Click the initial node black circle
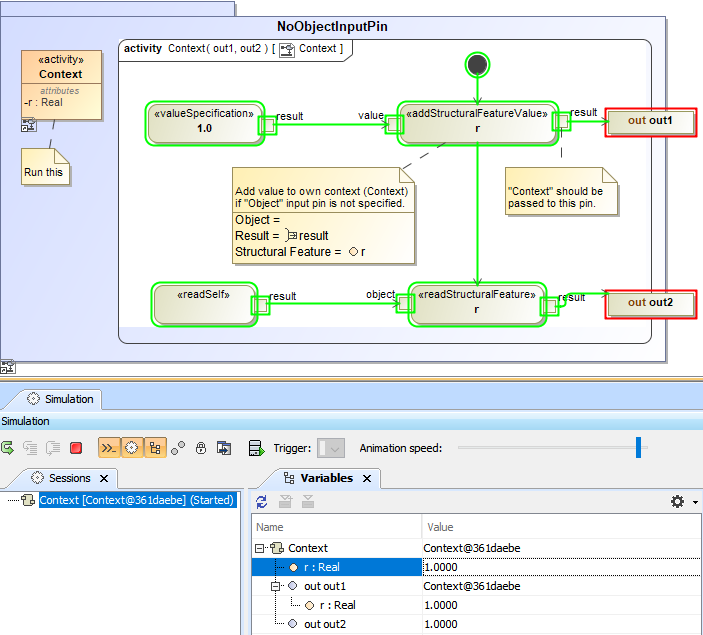Image resolution: width=703 pixels, height=635 pixels. click(478, 65)
